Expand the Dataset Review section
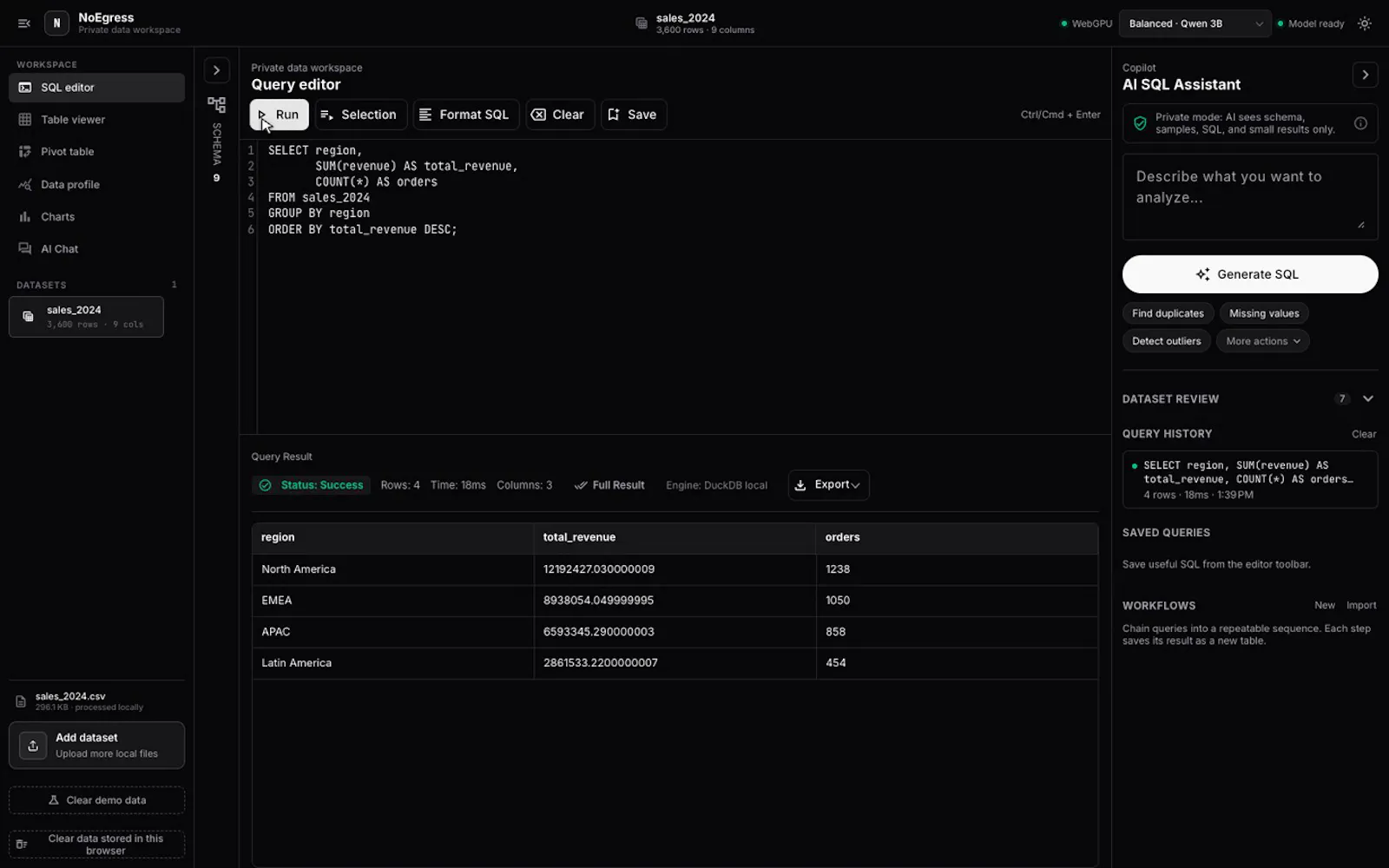1389x868 pixels. click(1368, 398)
